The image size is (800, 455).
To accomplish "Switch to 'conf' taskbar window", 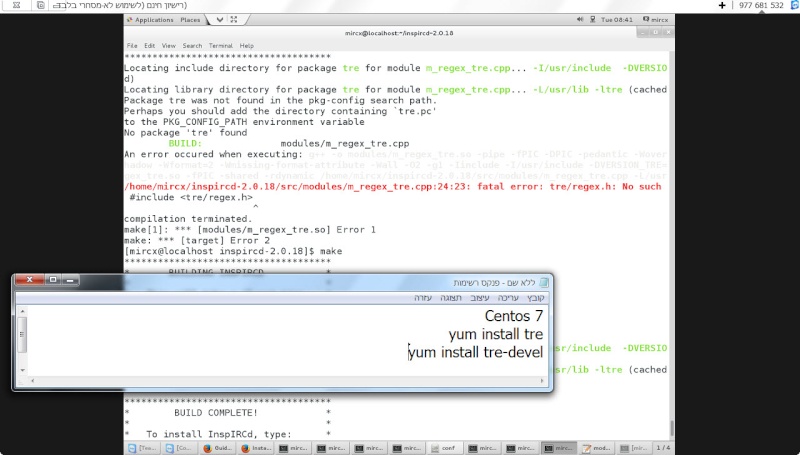I will tap(444, 448).
